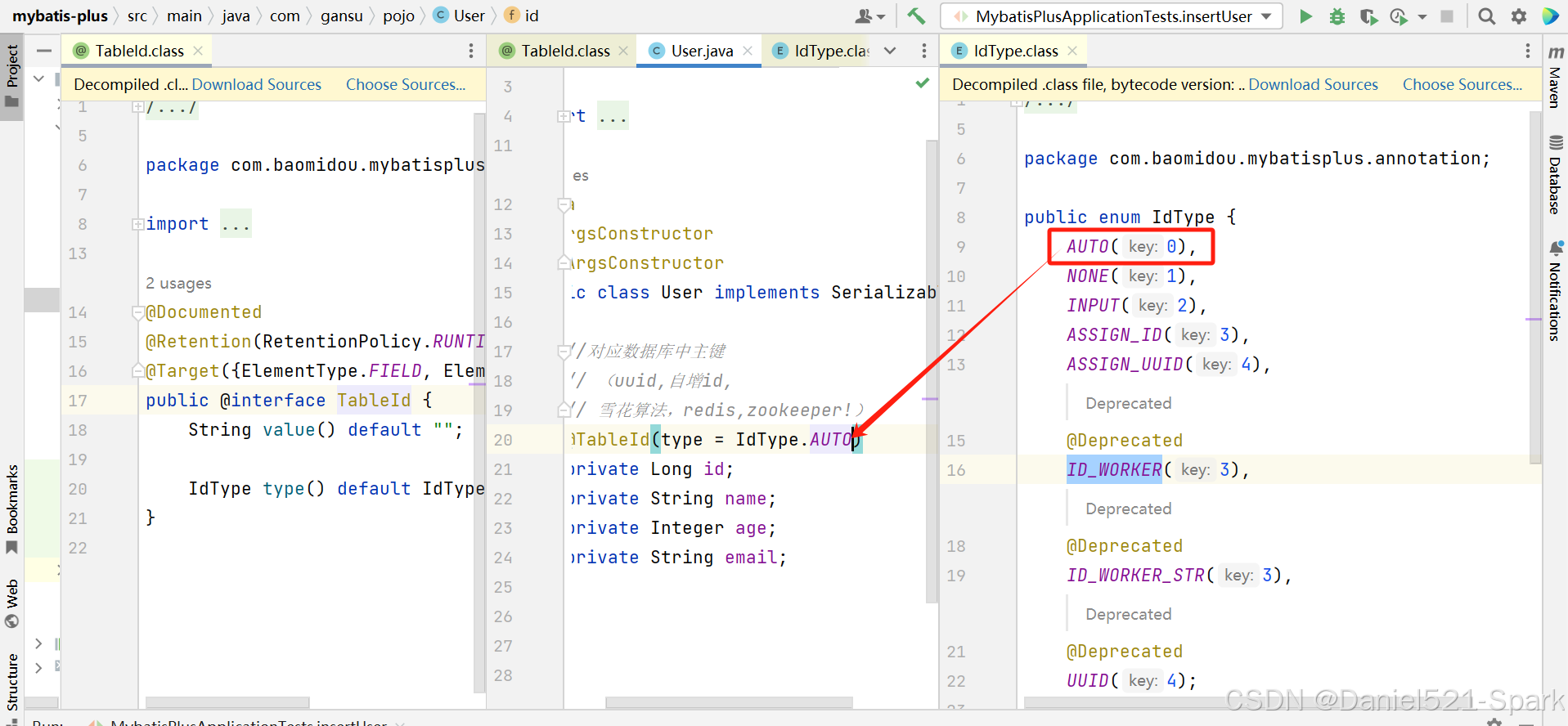Collapse the project tree top chevron
Viewport: 1568px width, 726px height.
pyautogui.click(x=38, y=78)
